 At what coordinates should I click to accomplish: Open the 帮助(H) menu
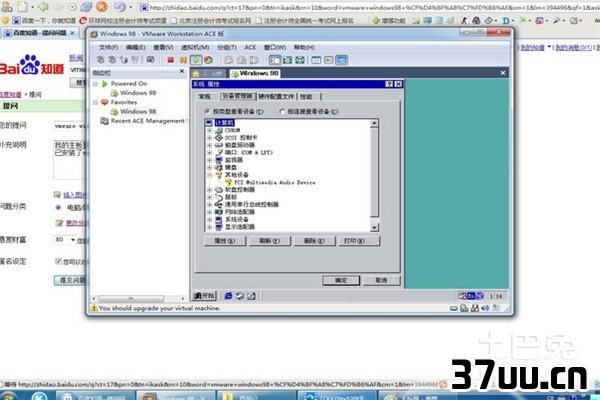(x=304, y=47)
